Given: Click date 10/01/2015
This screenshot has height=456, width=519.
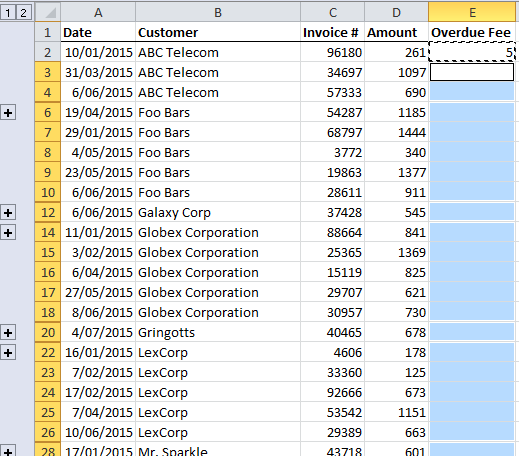Looking at the screenshot, I should (x=98, y=52).
